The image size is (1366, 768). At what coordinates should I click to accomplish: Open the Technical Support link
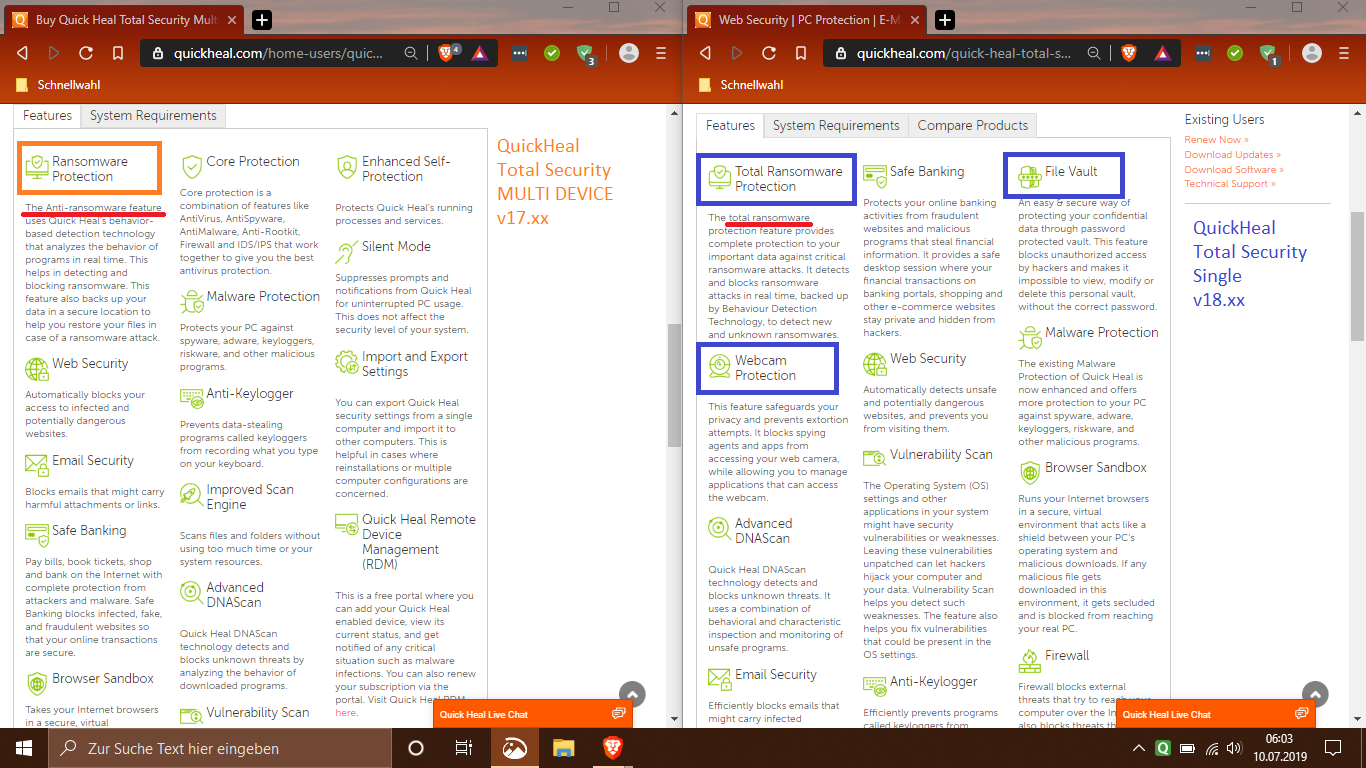[1230, 184]
